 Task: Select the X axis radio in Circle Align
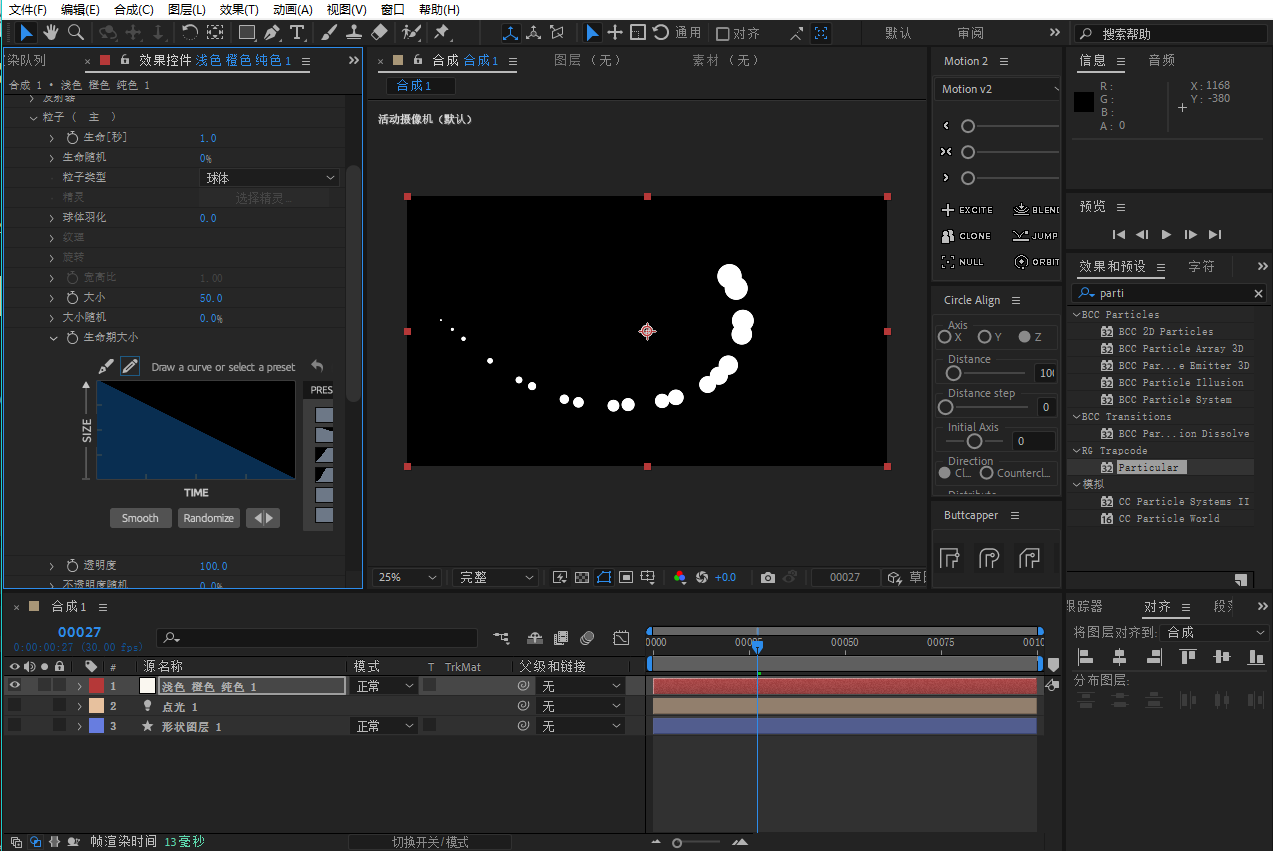coord(945,337)
